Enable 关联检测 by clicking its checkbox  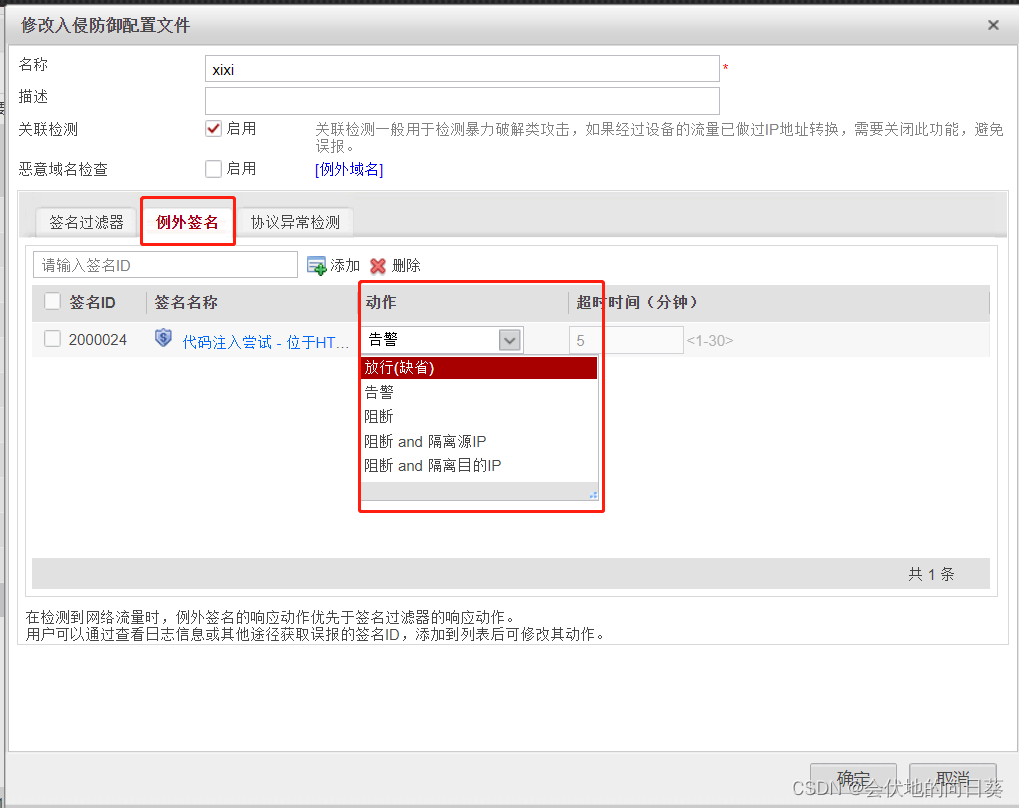(212, 128)
